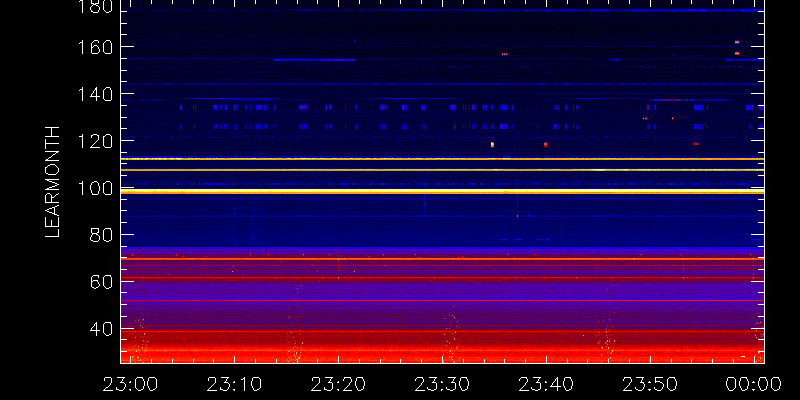
Task: Click the 23:40 time axis label
Action: point(546,384)
